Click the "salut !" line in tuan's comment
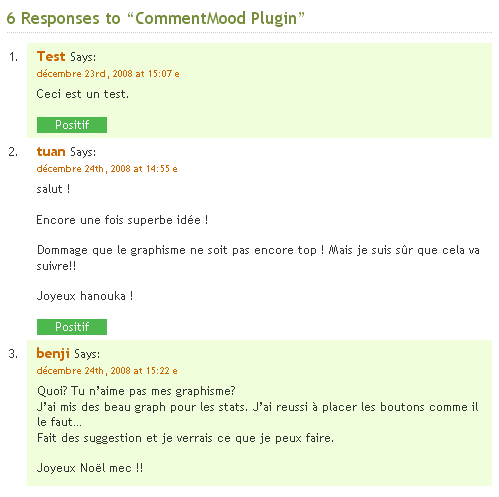 [53, 189]
